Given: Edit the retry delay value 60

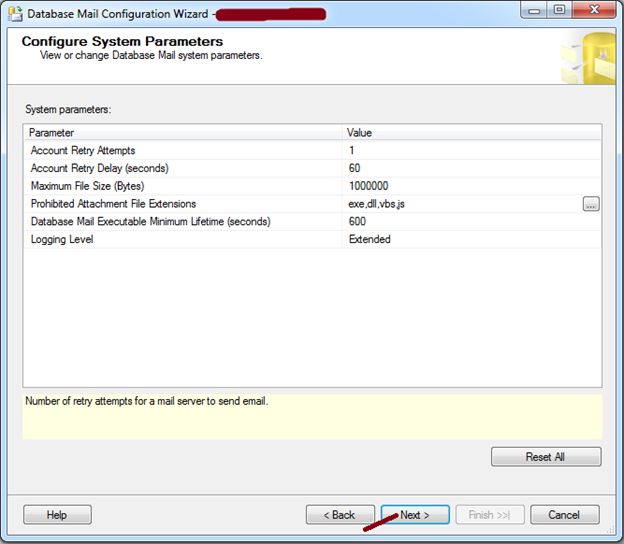Looking at the screenshot, I should click(x=472, y=168).
